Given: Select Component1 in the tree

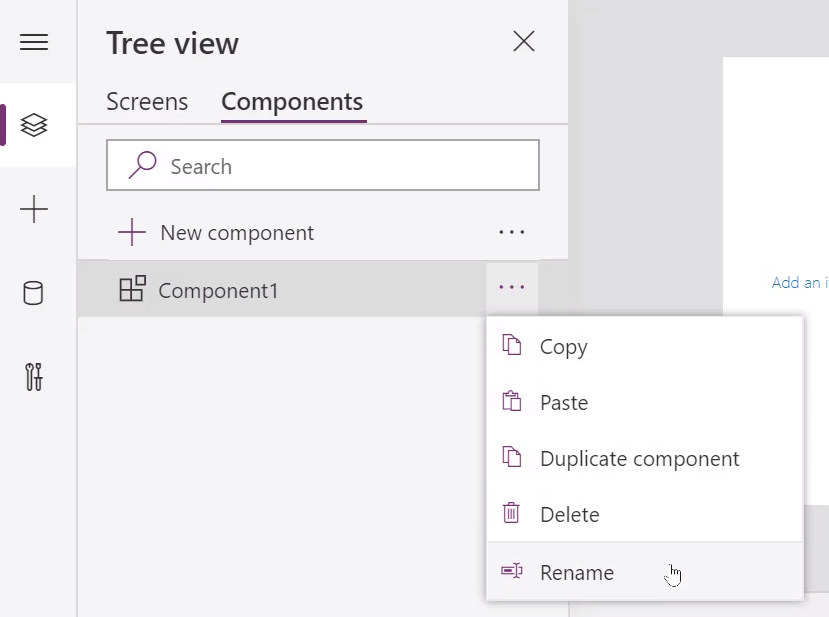Looking at the screenshot, I should click(x=282, y=290).
